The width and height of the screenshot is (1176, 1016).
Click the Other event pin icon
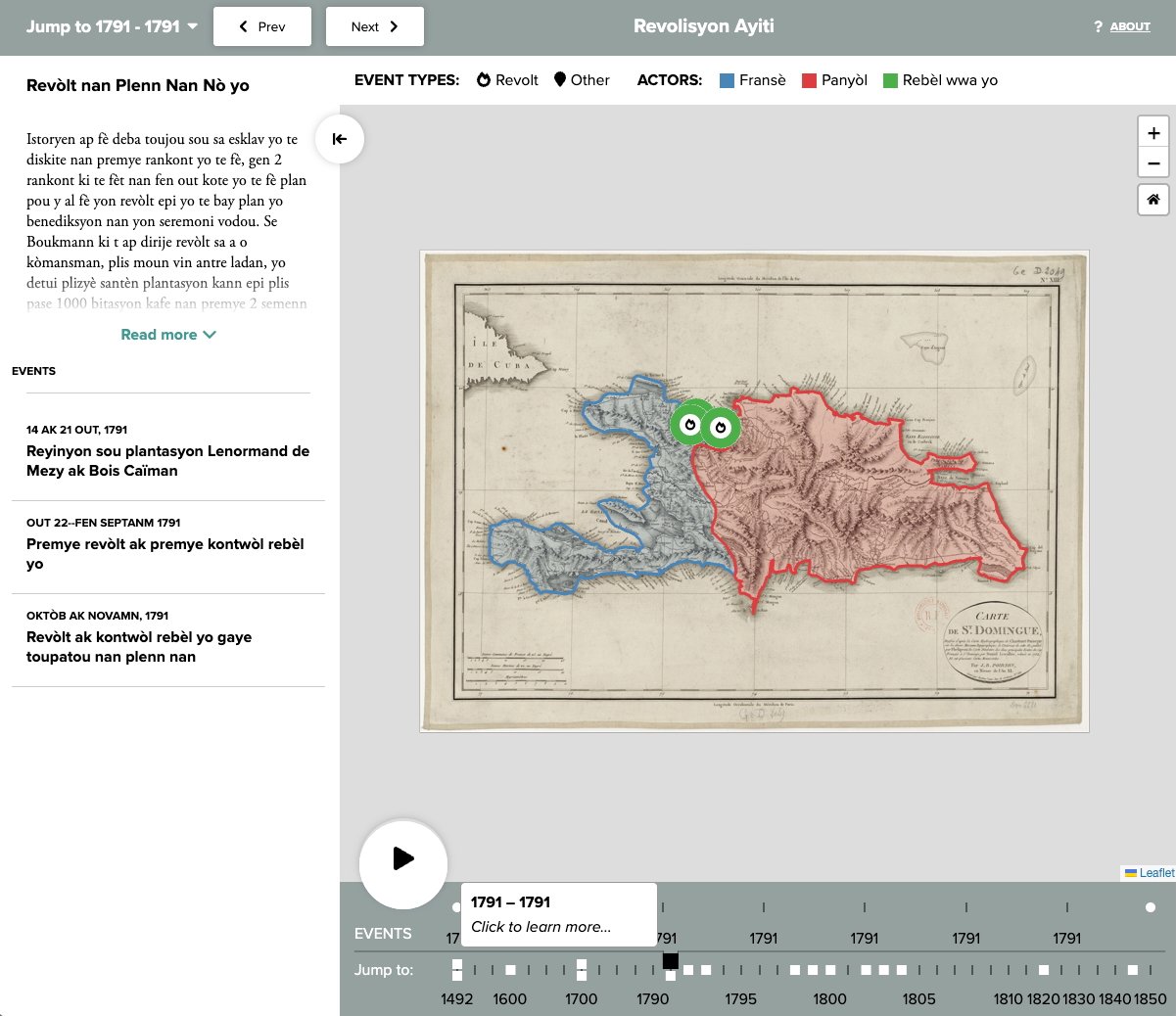(560, 80)
